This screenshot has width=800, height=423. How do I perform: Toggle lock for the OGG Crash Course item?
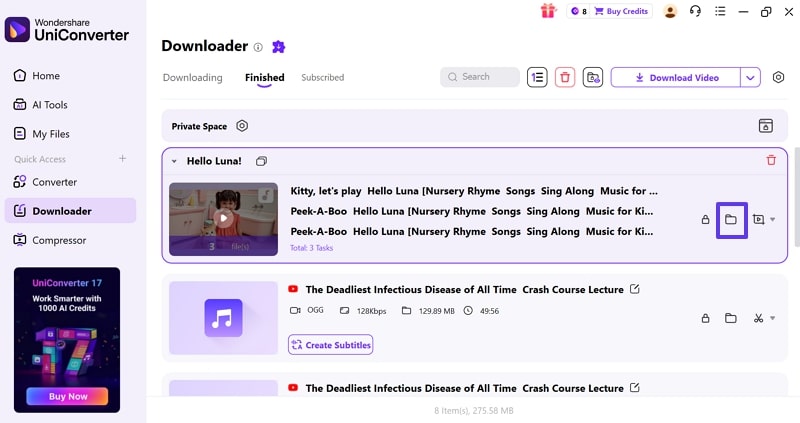(705, 318)
